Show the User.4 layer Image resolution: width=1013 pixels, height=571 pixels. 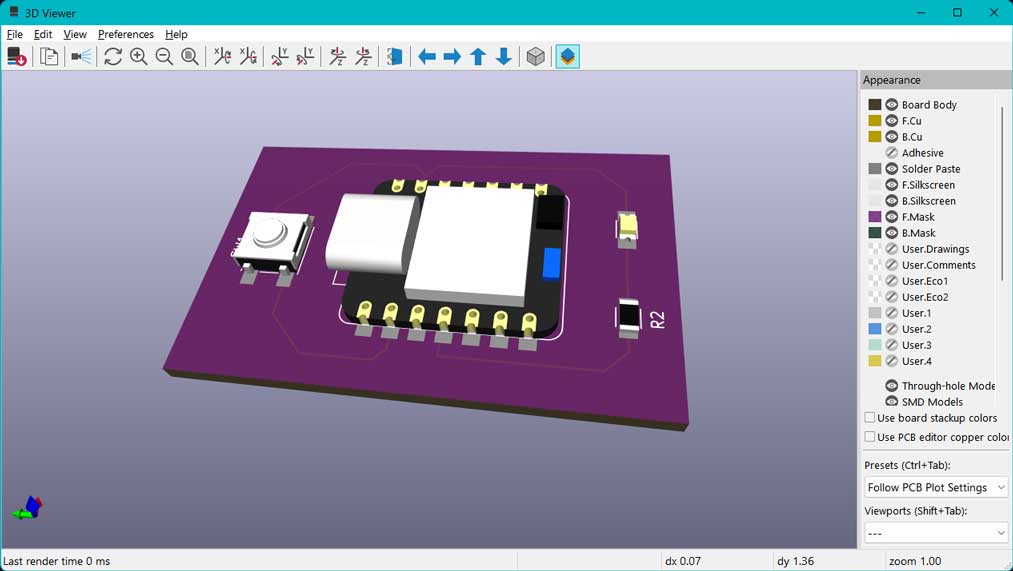click(892, 361)
